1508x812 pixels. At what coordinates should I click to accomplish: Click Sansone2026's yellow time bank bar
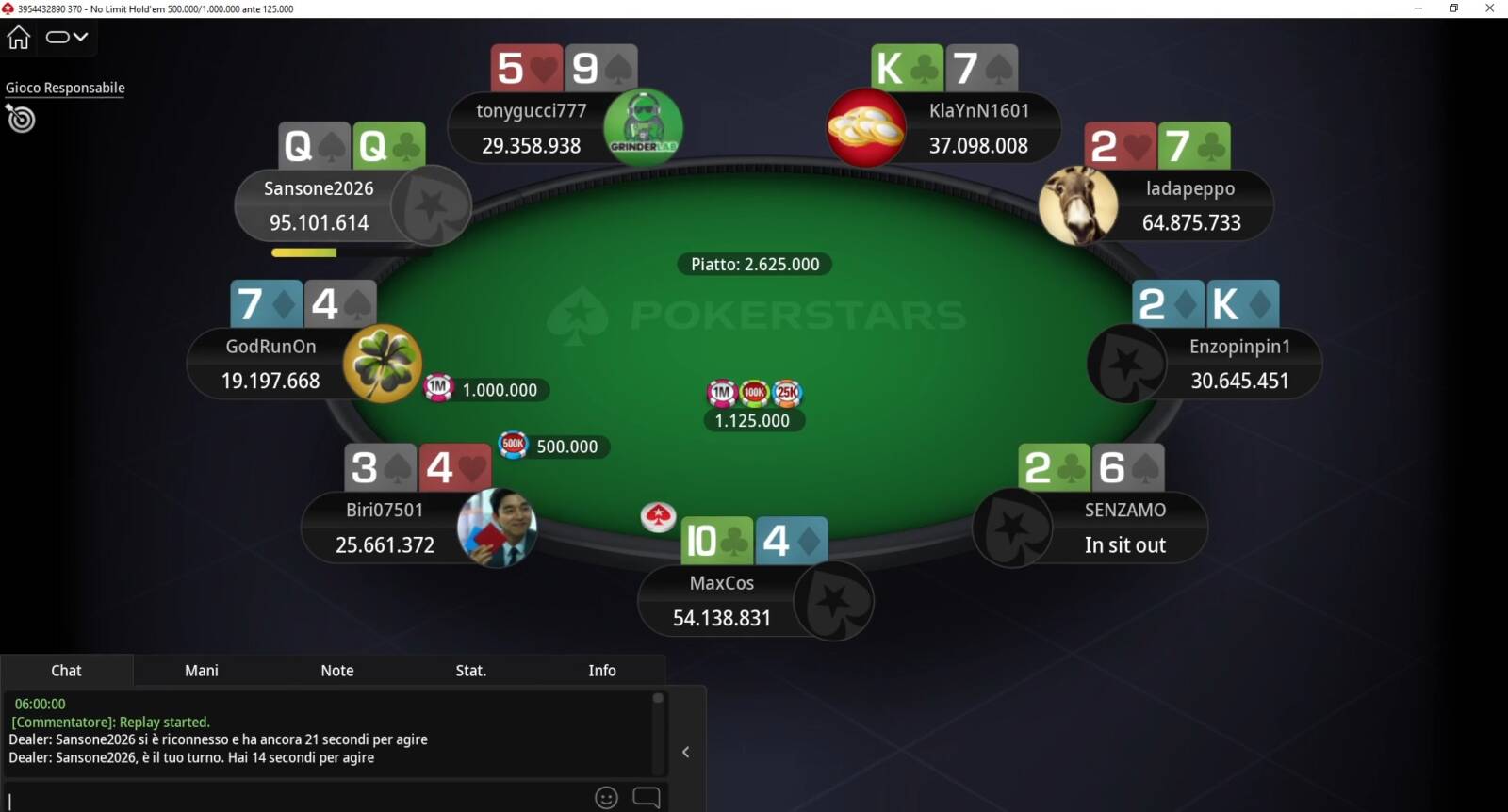point(303,252)
